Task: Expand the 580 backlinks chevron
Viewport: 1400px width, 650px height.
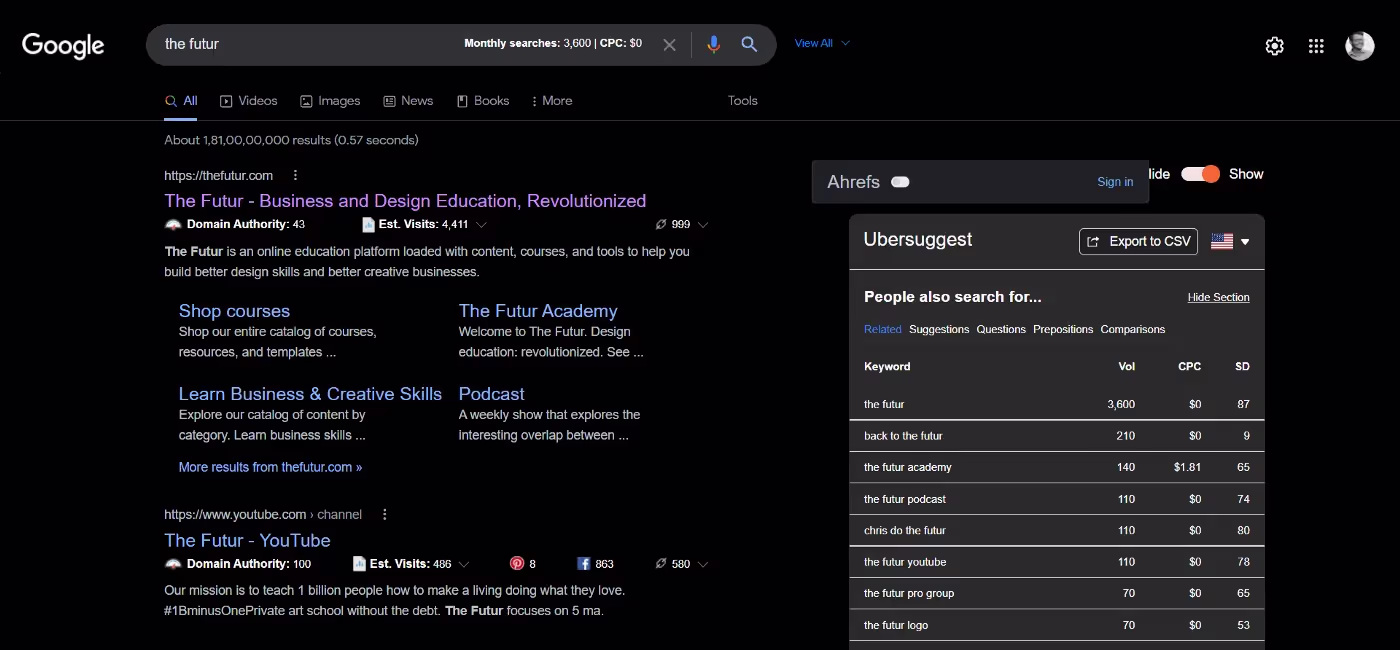Action: 703,565
